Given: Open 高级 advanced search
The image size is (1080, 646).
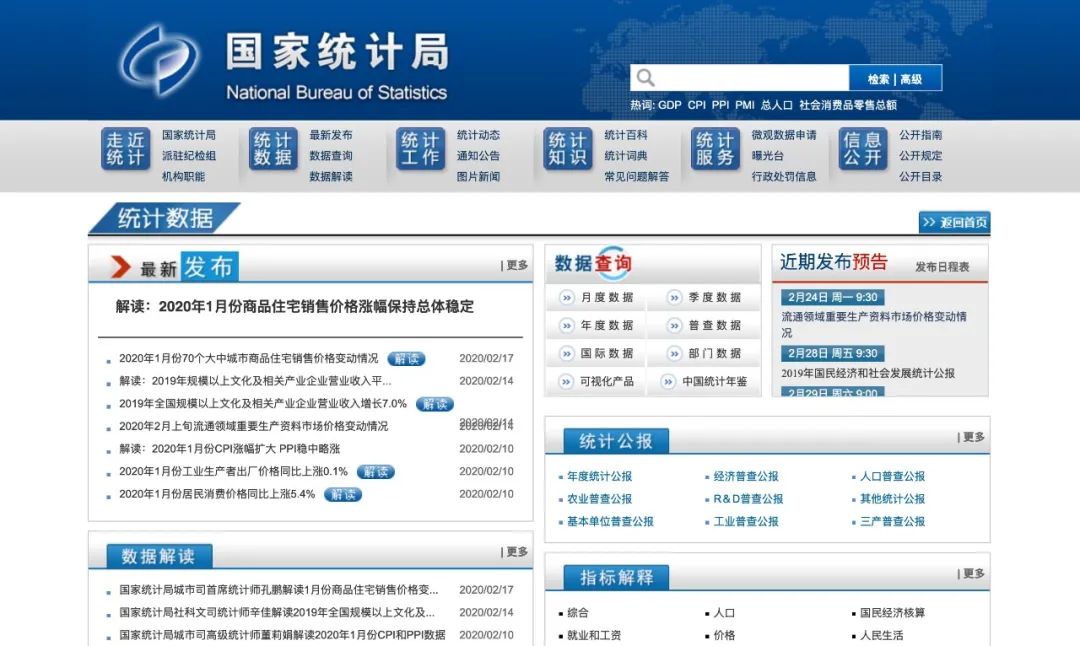Looking at the screenshot, I should (911, 79).
